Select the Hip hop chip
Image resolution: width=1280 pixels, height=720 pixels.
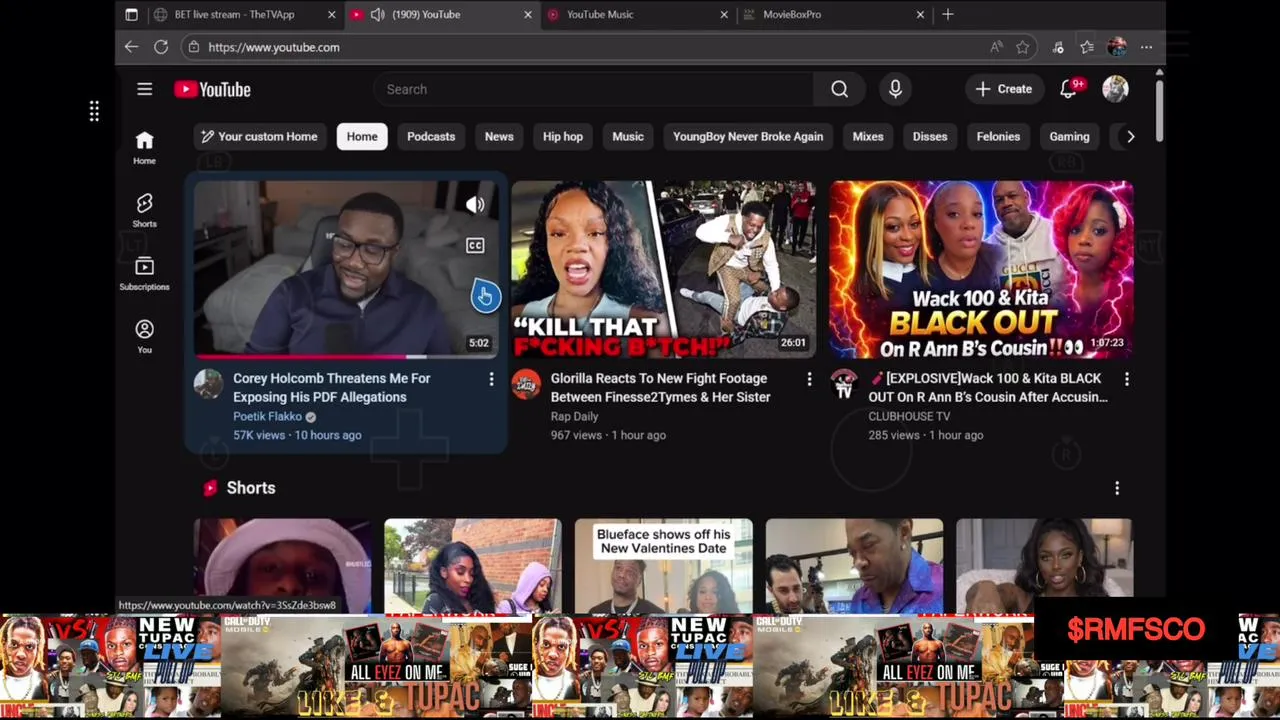(563, 137)
